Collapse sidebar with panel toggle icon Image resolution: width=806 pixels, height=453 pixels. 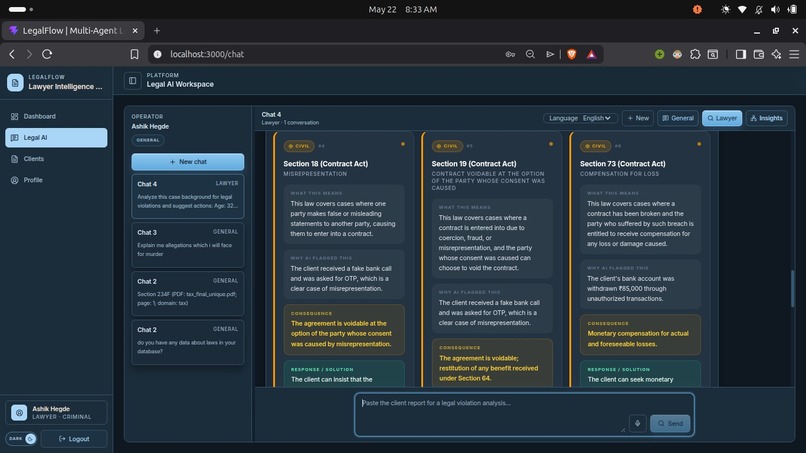click(133, 81)
